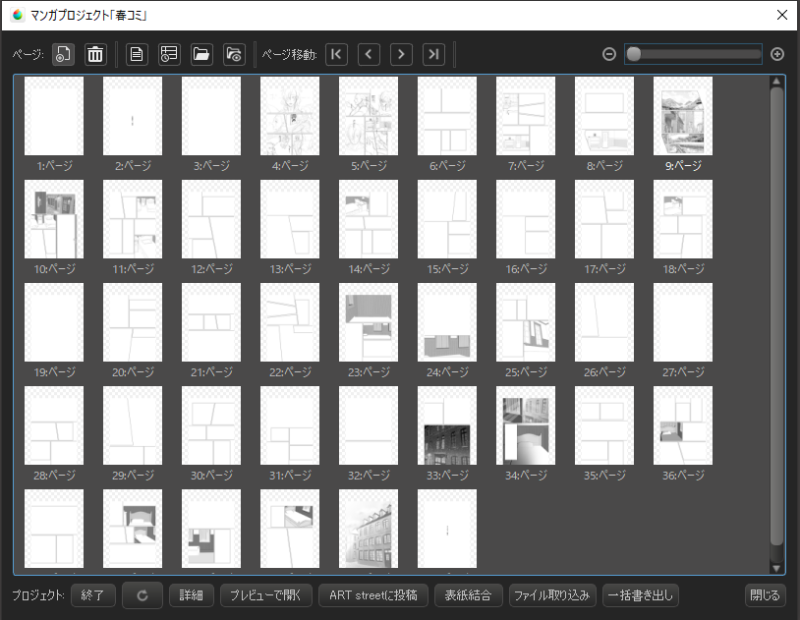Image resolution: width=800 pixels, height=620 pixels.
Task: Select page 2 thumbnail
Action: click(x=133, y=116)
